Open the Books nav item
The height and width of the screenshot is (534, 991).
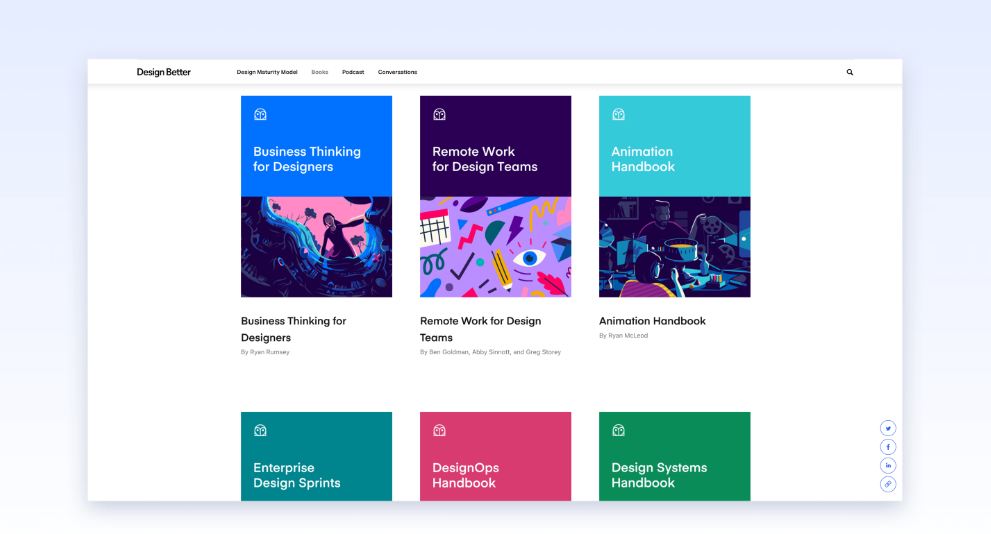pos(320,72)
